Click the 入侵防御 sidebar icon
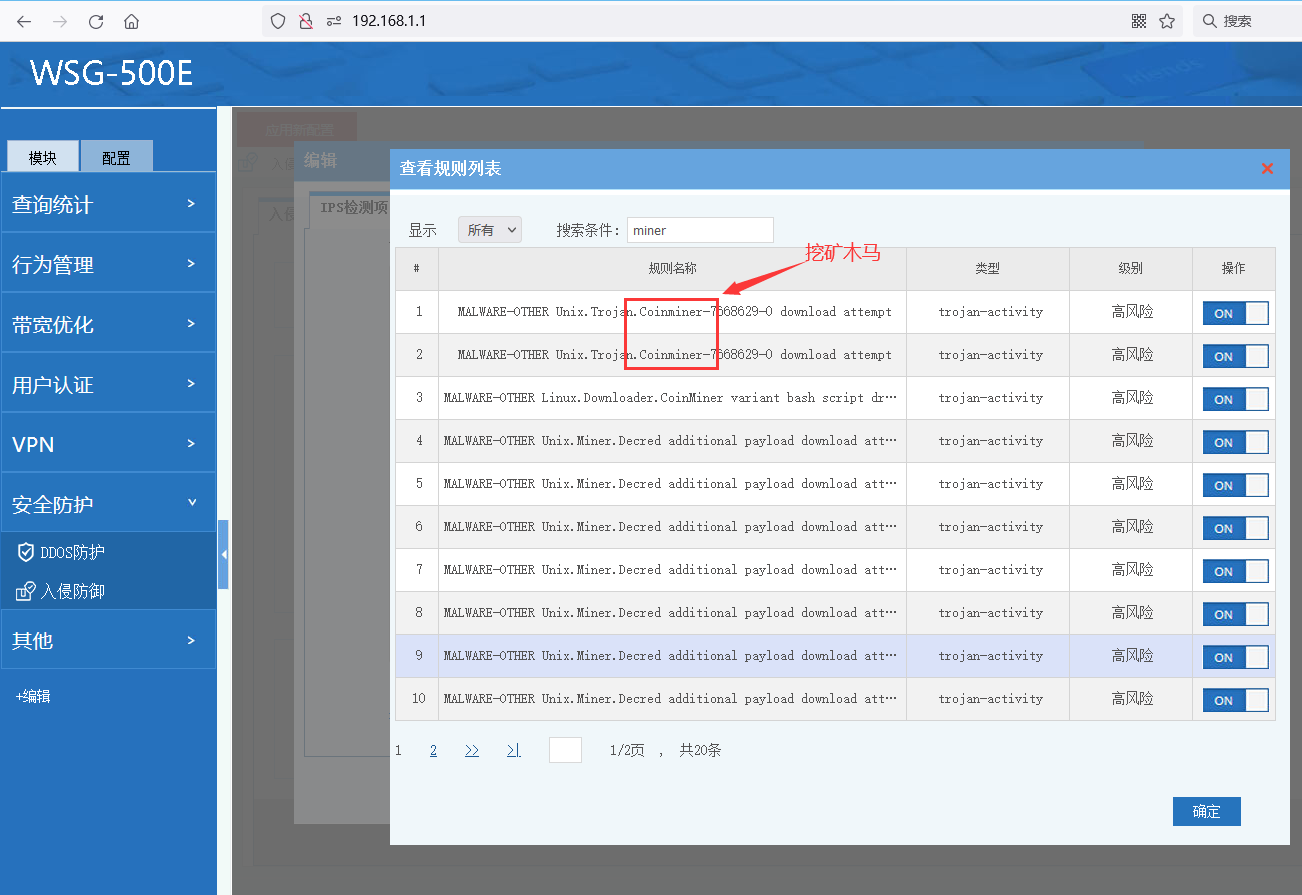This screenshot has height=895, width=1302. tap(26, 591)
